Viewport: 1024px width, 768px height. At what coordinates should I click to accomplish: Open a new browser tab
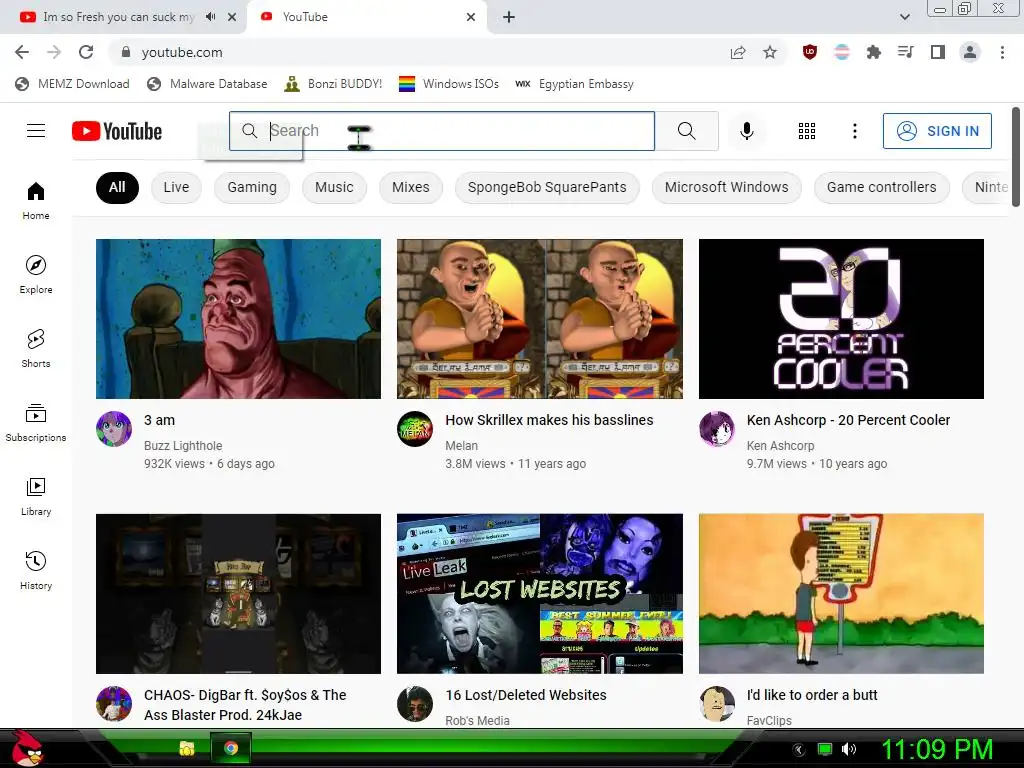pyautogui.click(x=509, y=17)
